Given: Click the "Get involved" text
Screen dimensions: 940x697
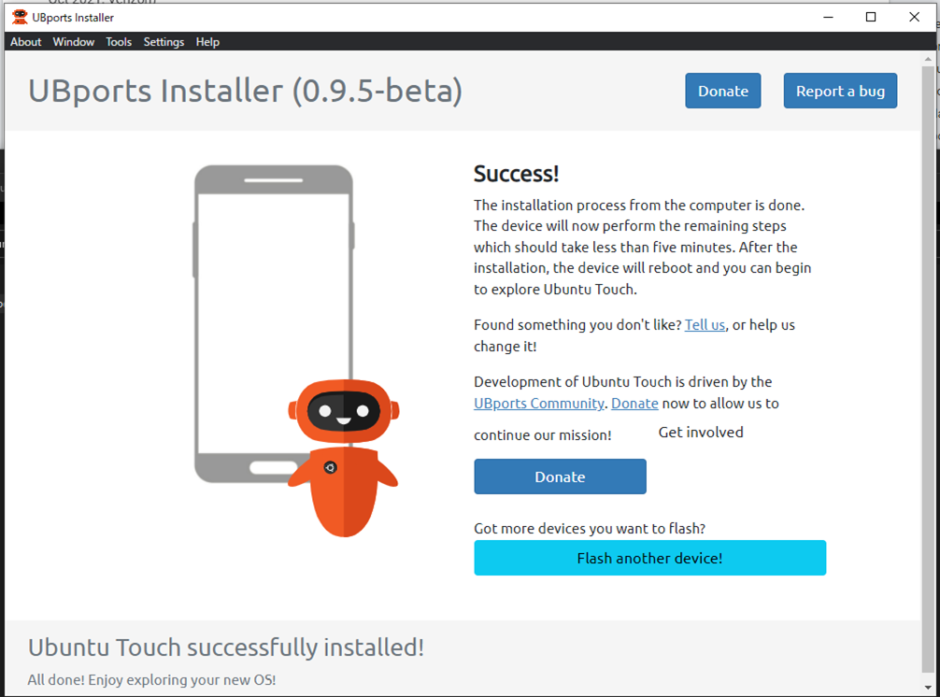Looking at the screenshot, I should tap(701, 432).
